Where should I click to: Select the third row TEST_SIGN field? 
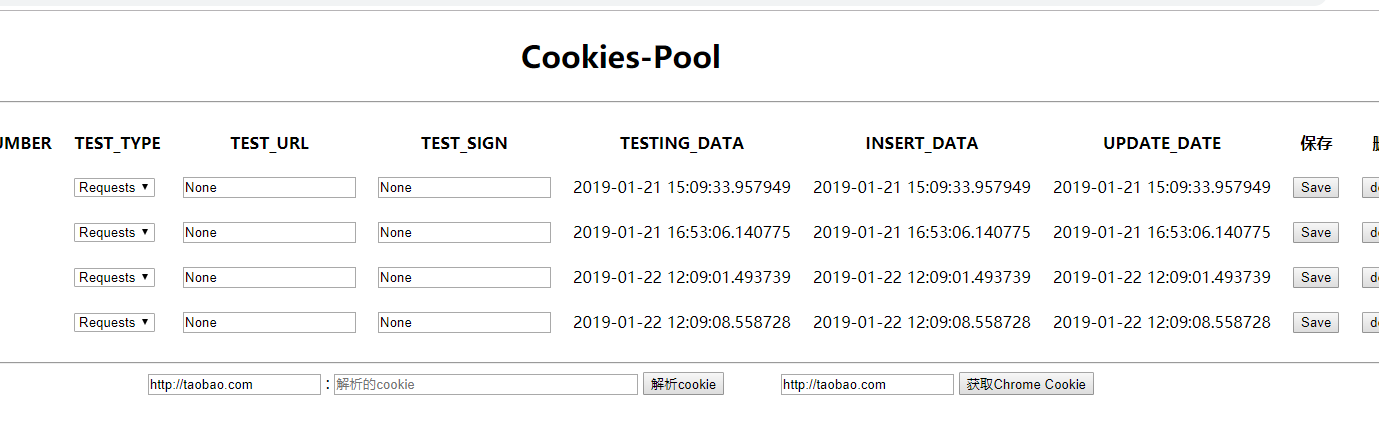(x=464, y=278)
